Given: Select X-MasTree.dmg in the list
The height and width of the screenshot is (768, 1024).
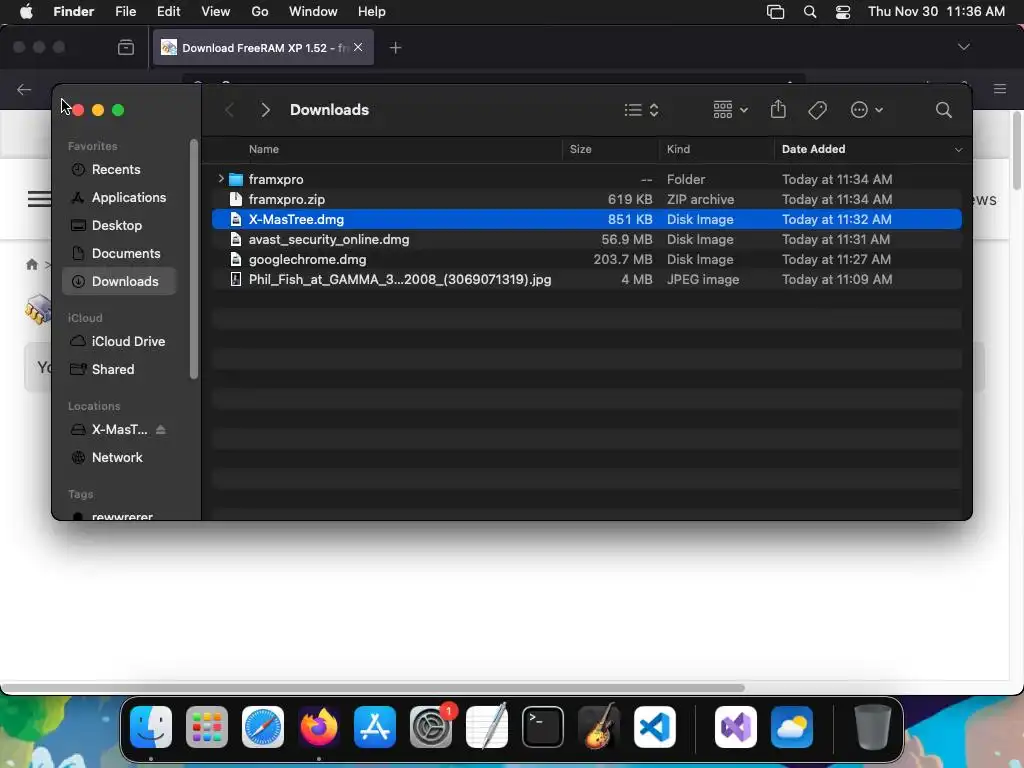Looking at the screenshot, I should click(x=586, y=219).
